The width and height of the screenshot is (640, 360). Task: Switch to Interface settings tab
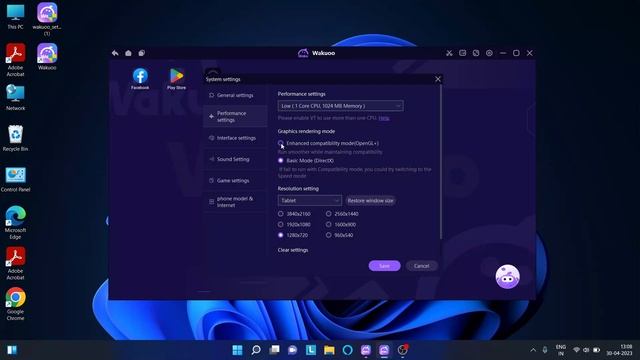tap(235, 138)
